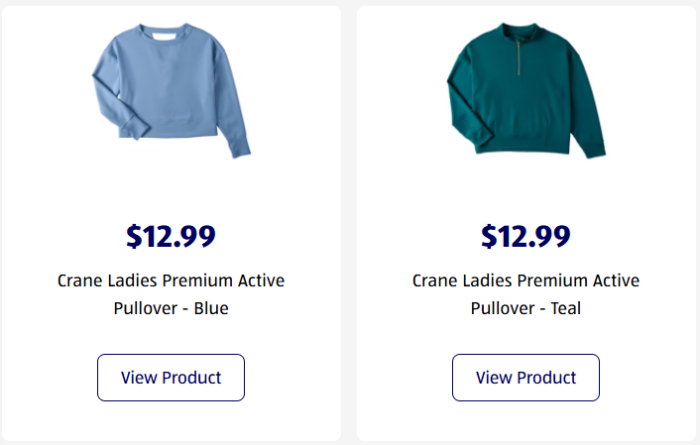700x445 pixels.
Task: Click "Pullover - Blue" text line
Action: (x=171, y=308)
